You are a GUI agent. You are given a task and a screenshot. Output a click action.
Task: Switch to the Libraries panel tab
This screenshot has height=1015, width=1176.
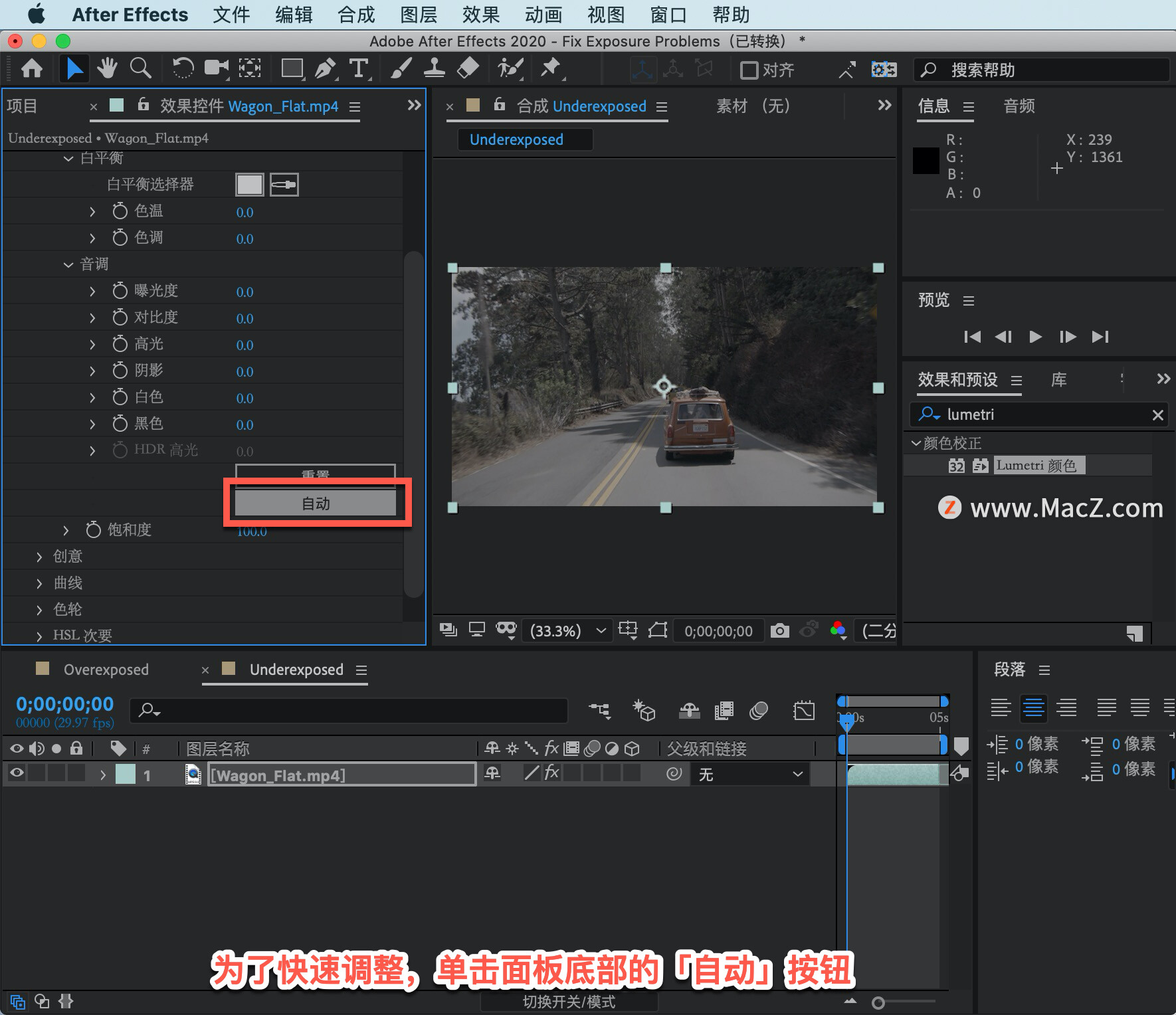1059,379
